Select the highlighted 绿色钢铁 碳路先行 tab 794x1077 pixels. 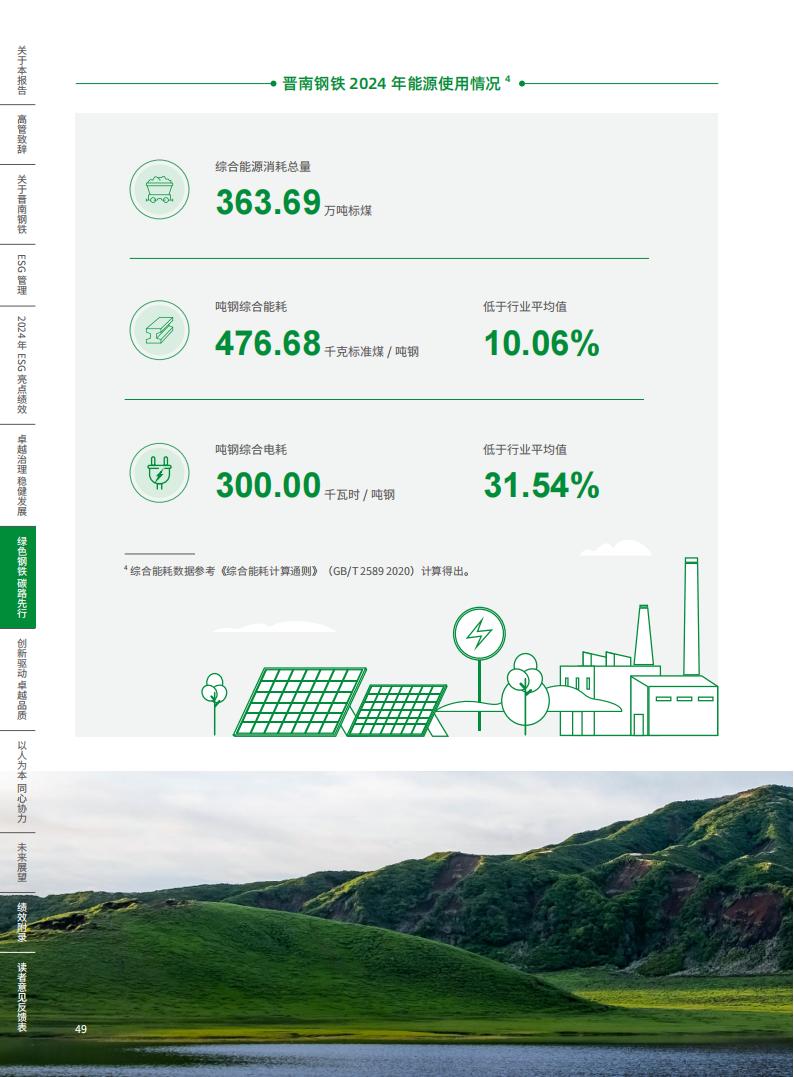[19, 577]
